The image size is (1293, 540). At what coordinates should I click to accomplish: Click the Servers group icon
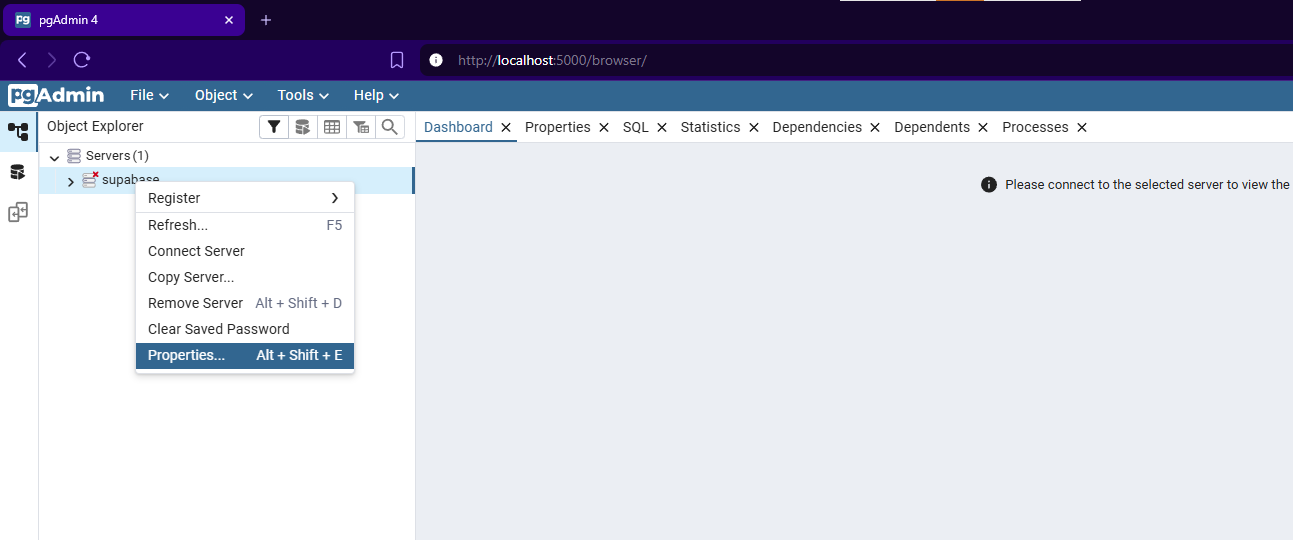pos(74,156)
